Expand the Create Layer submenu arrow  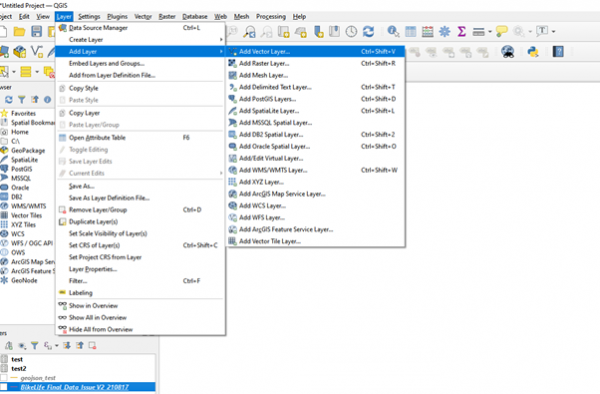221,40
